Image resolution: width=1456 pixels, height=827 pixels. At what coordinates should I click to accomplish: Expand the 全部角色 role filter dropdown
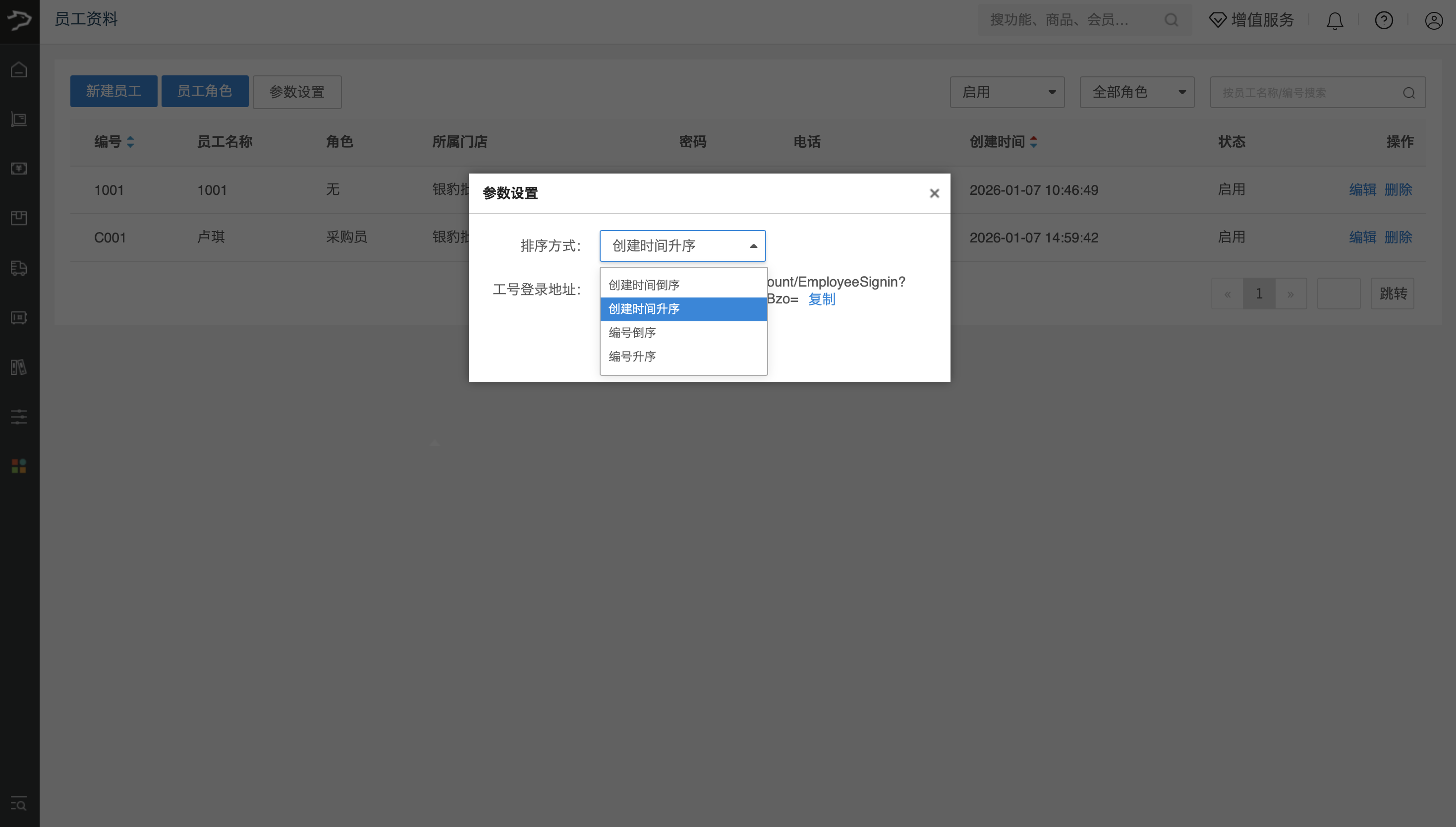tap(1136, 91)
